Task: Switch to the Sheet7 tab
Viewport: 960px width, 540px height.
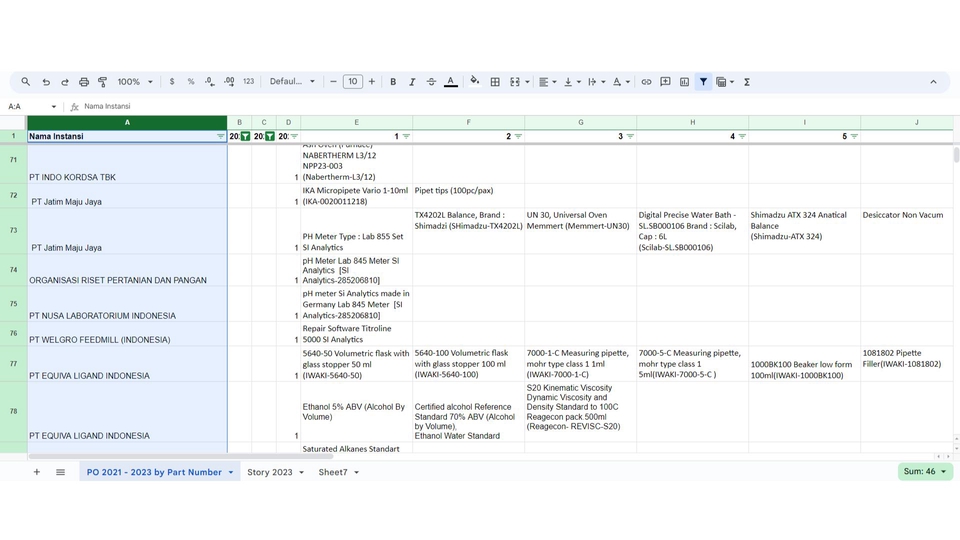Action: [x=332, y=472]
